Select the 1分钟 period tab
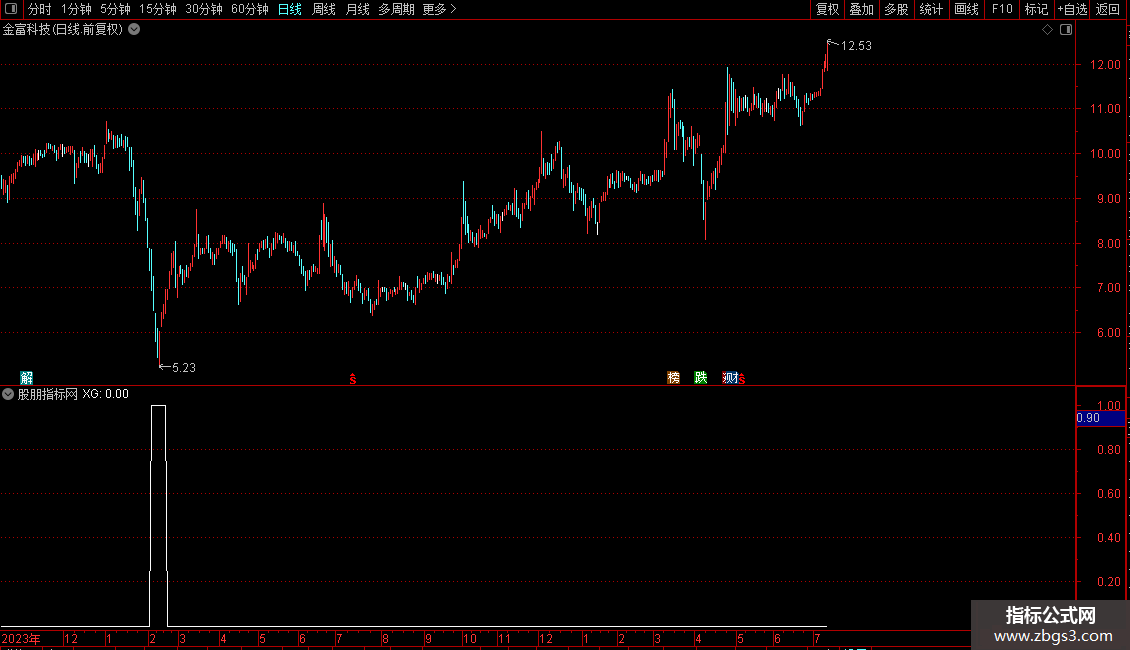 (76, 9)
